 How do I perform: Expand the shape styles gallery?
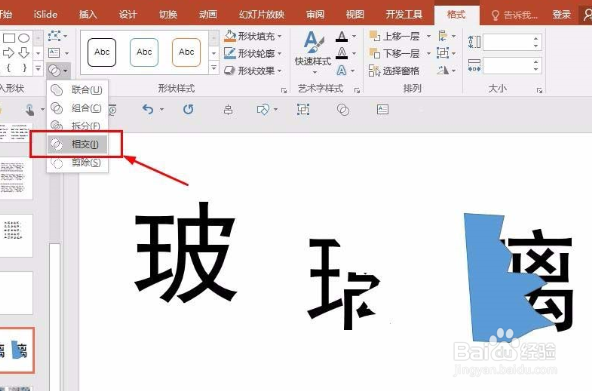[214, 68]
